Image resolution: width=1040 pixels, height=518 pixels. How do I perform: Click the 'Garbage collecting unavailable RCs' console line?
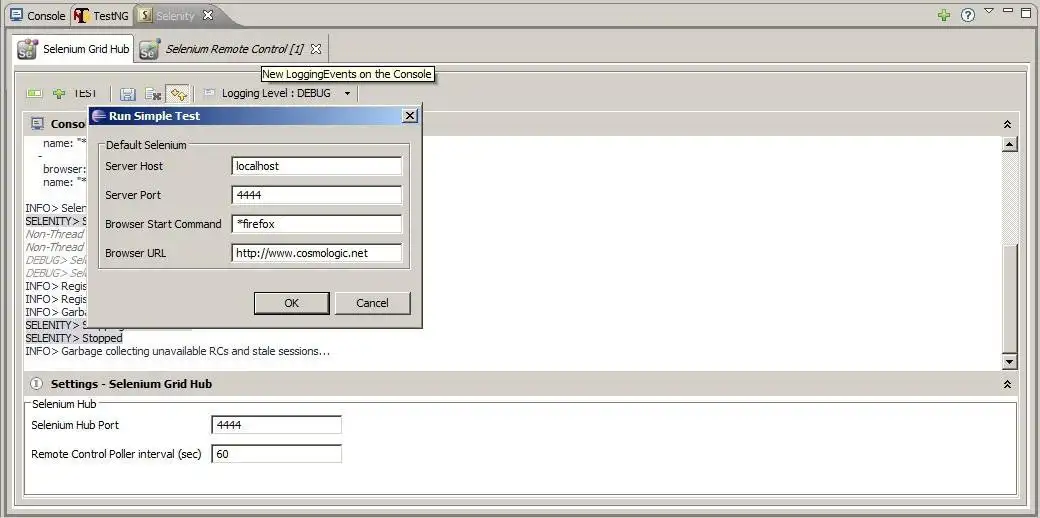tap(177, 351)
